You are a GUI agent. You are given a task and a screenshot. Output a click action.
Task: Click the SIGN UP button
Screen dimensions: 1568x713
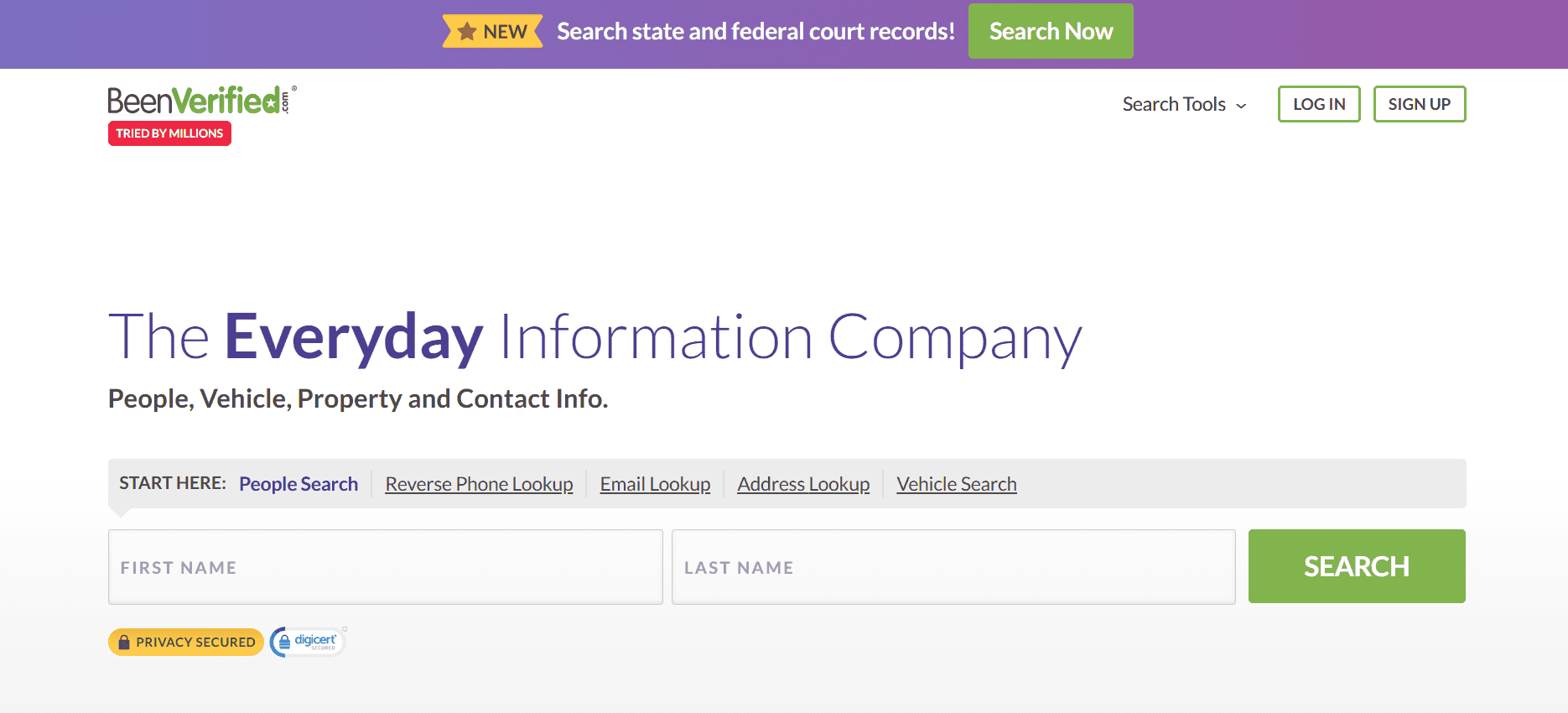coord(1419,104)
